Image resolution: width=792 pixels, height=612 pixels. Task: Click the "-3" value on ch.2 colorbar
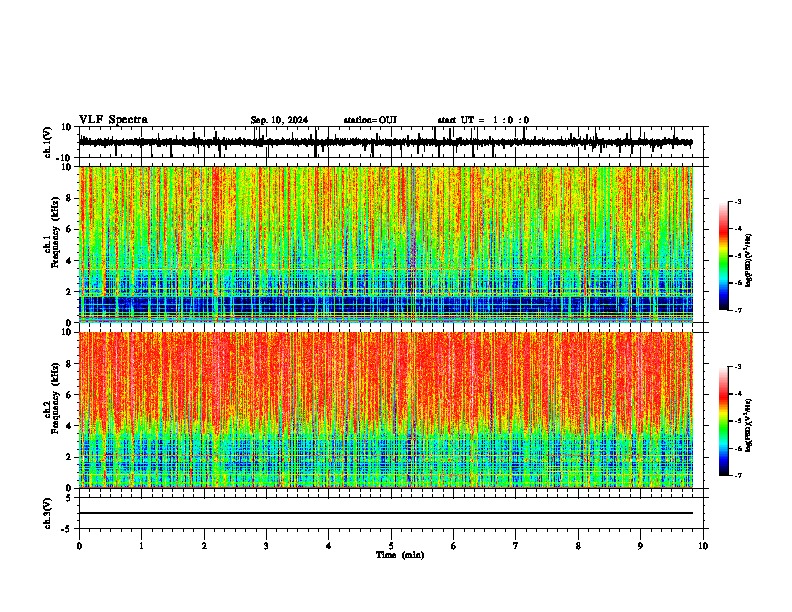[737, 367]
